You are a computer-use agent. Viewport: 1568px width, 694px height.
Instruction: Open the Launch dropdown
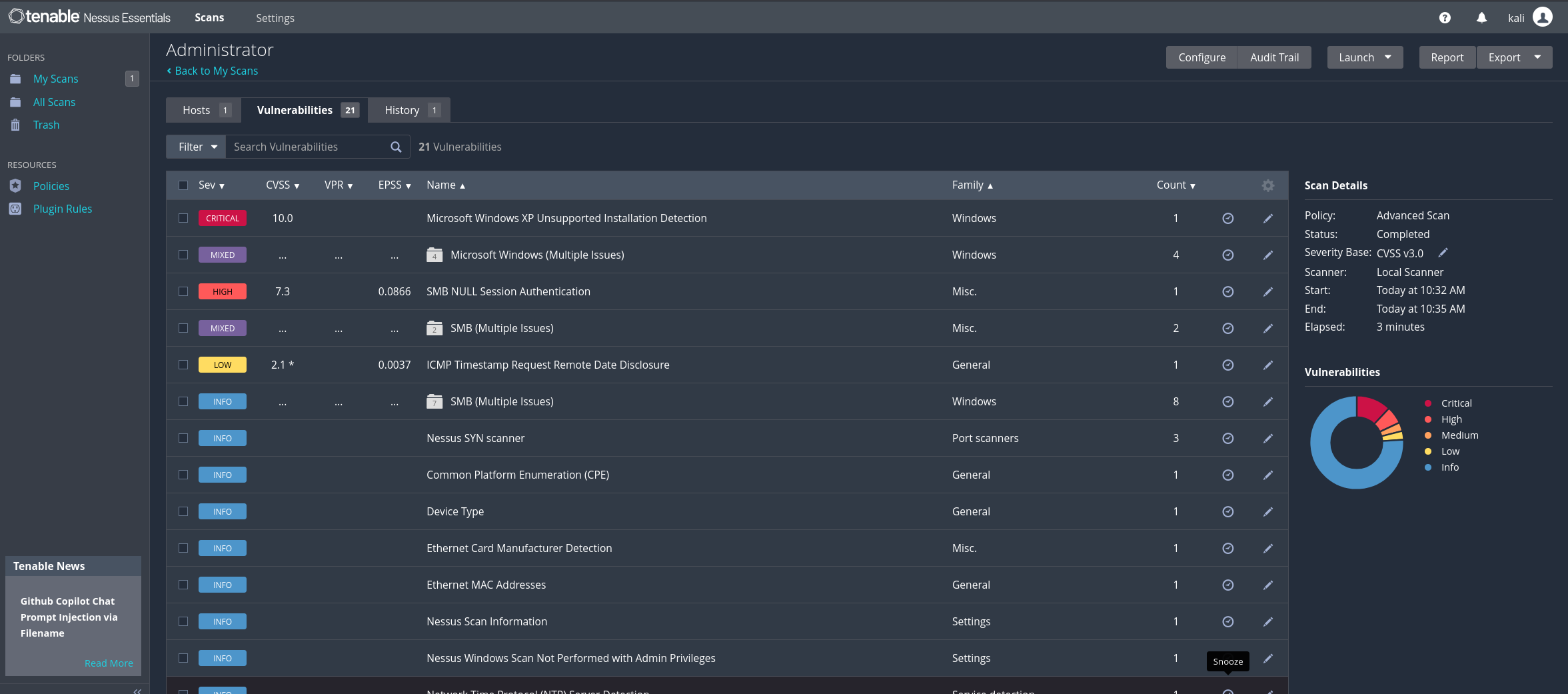coord(1365,57)
